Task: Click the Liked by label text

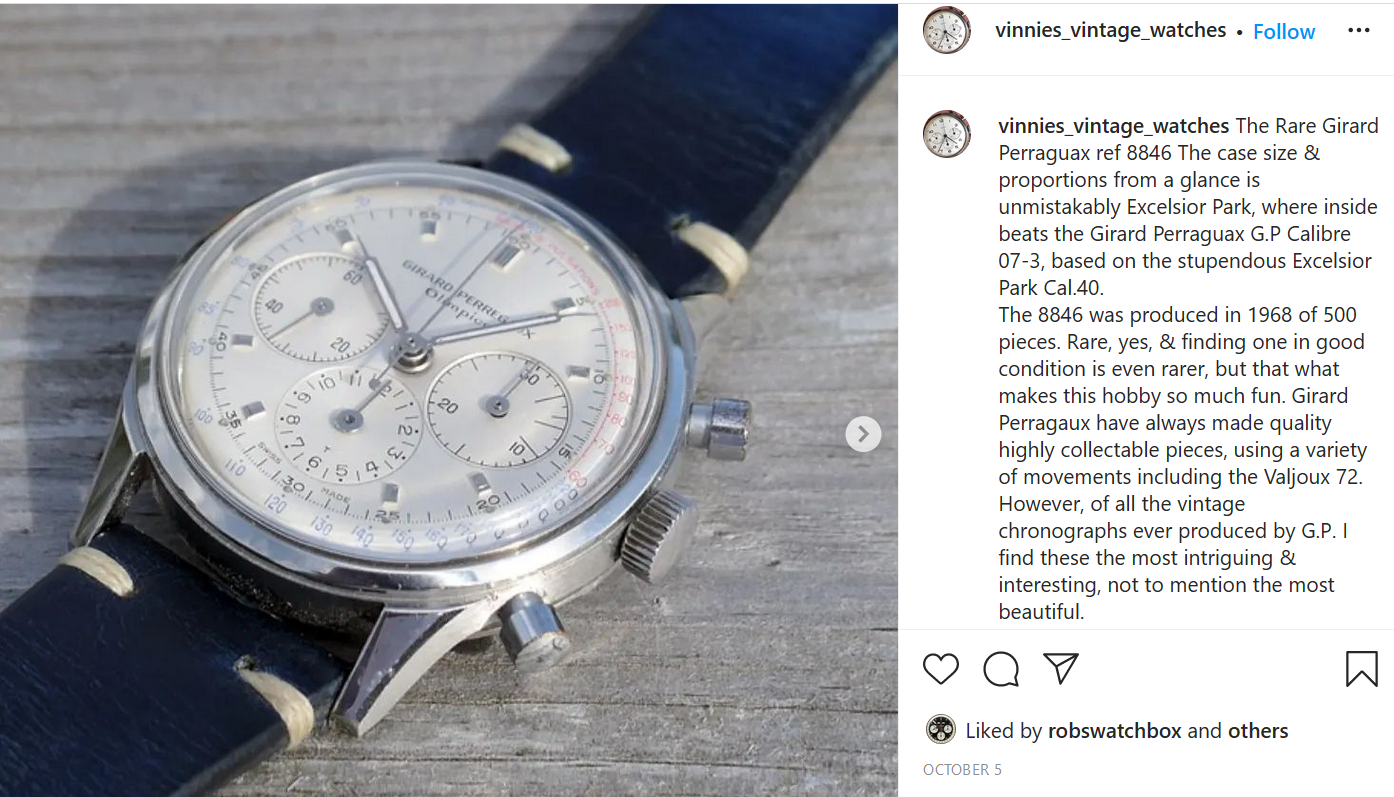Action: click(1004, 731)
